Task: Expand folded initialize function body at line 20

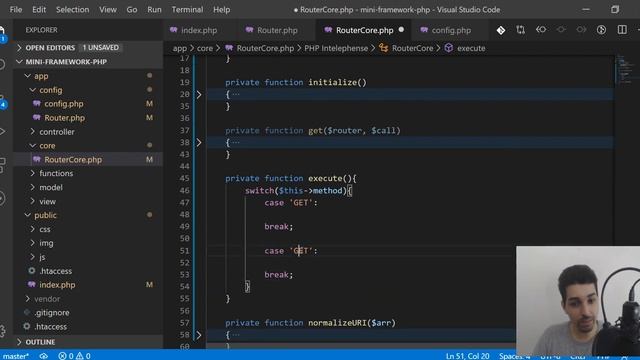Action: (199, 95)
